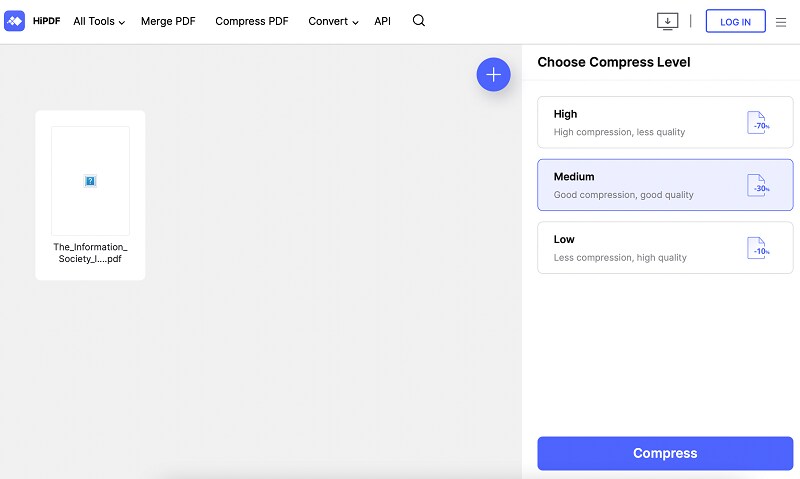This screenshot has width=800, height=479.
Task: Select the Low compression level
Action: tap(665, 248)
